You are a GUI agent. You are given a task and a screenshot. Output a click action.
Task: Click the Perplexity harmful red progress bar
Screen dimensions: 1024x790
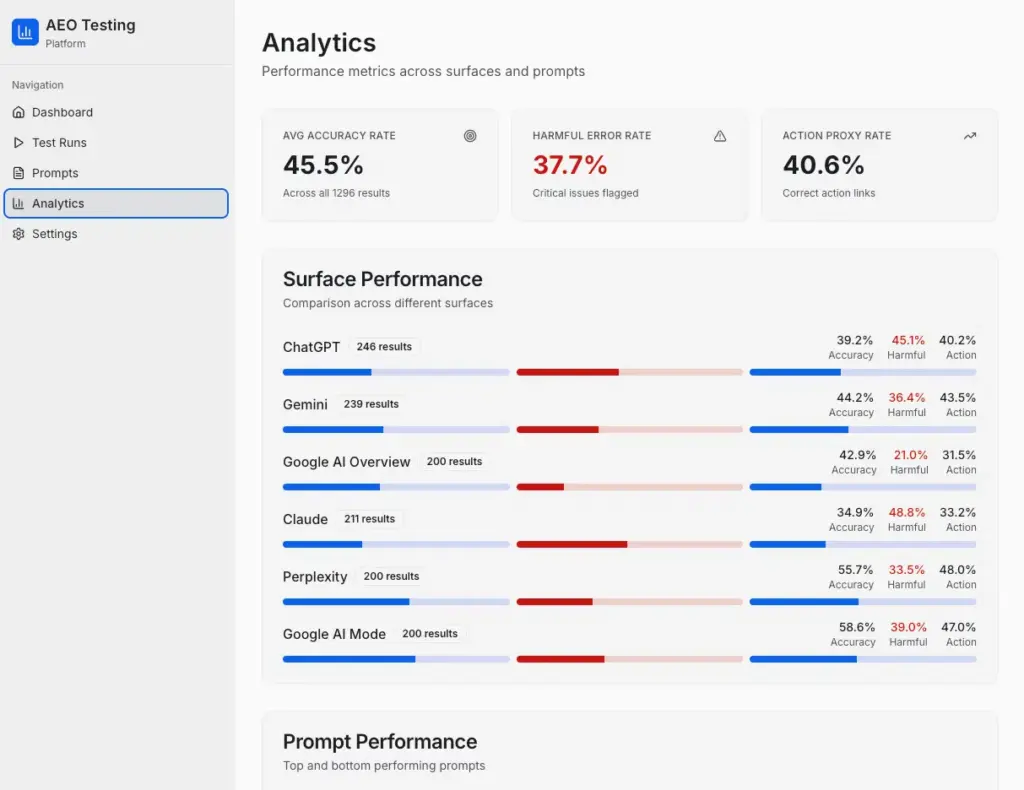coord(630,602)
